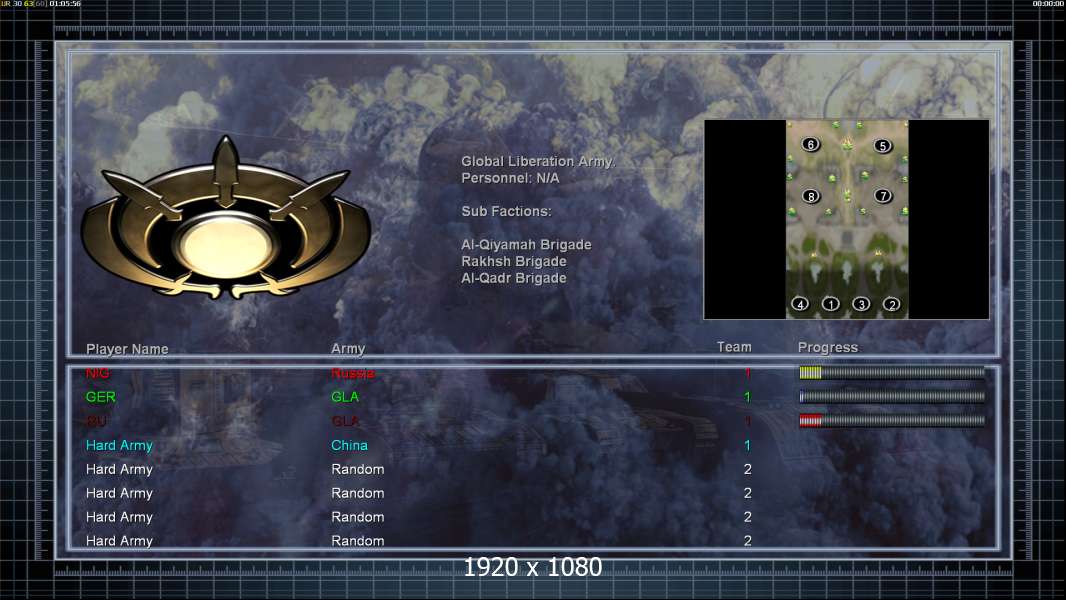Select start position 7 on the minimap
This screenshot has height=600, width=1066.
coord(882,196)
